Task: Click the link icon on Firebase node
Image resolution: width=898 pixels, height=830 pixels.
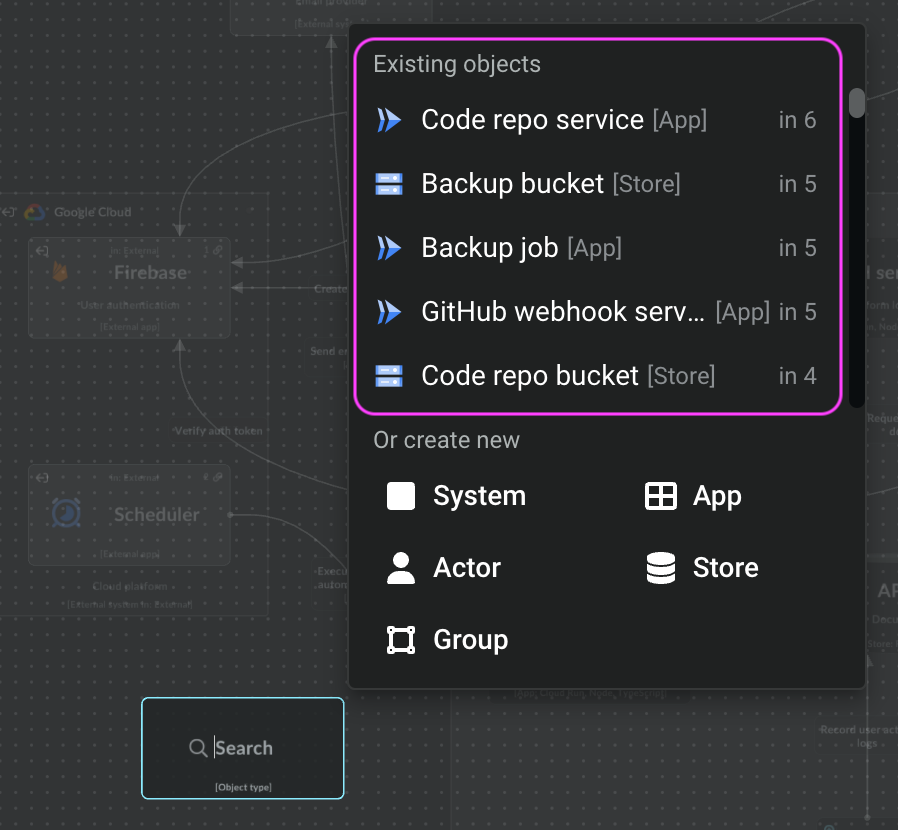Action: (x=218, y=250)
